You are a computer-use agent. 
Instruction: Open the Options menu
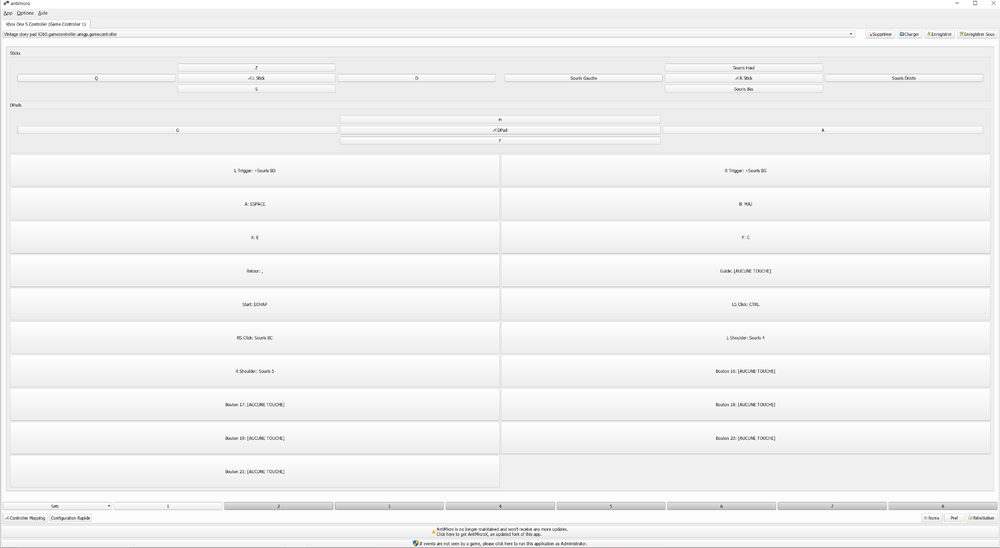click(x=25, y=13)
